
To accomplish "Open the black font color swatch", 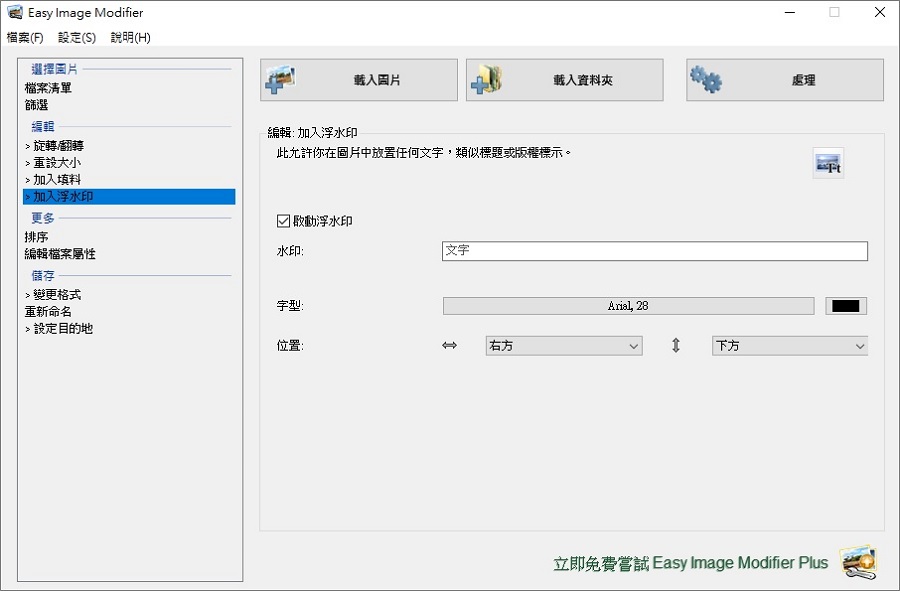I will click(x=846, y=306).
